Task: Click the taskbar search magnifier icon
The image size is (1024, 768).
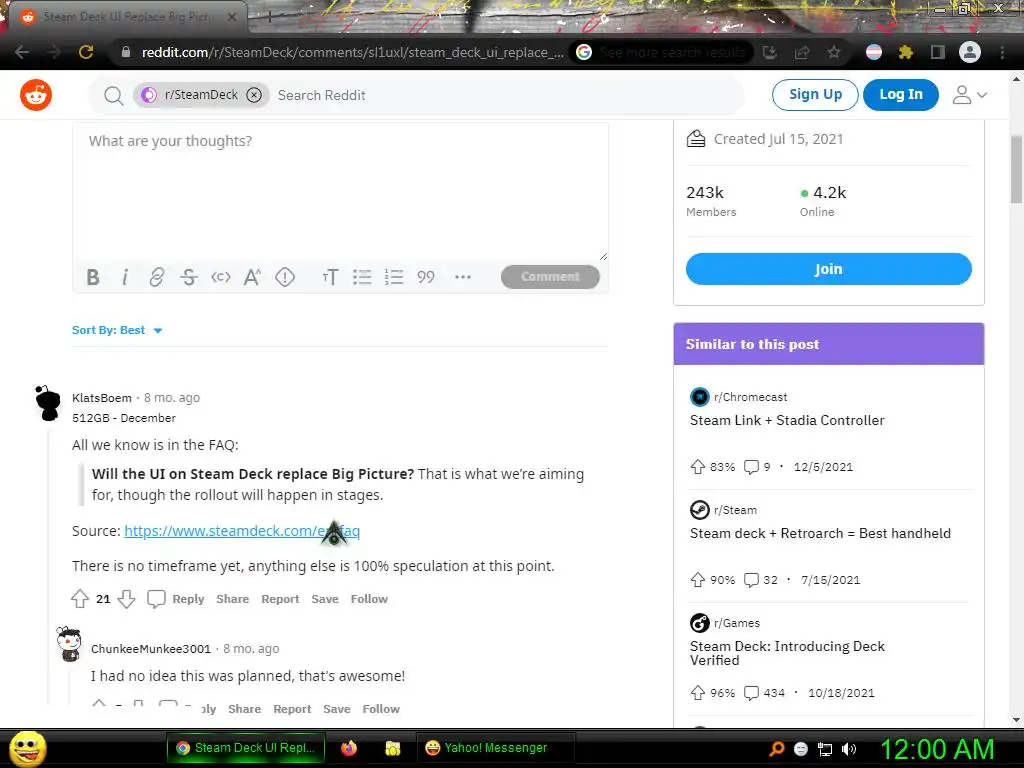Action: (777, 749)
